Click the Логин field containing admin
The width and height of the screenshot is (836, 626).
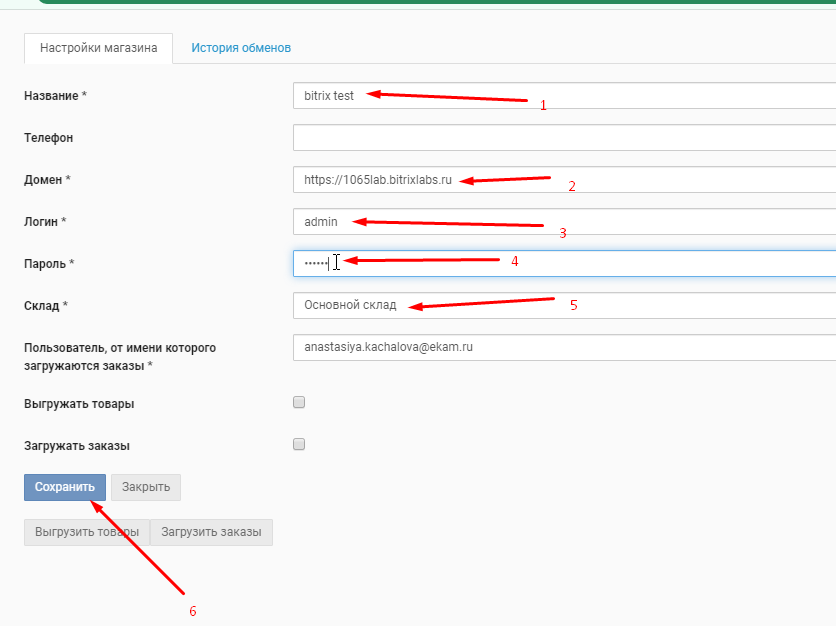click(564, 221)
